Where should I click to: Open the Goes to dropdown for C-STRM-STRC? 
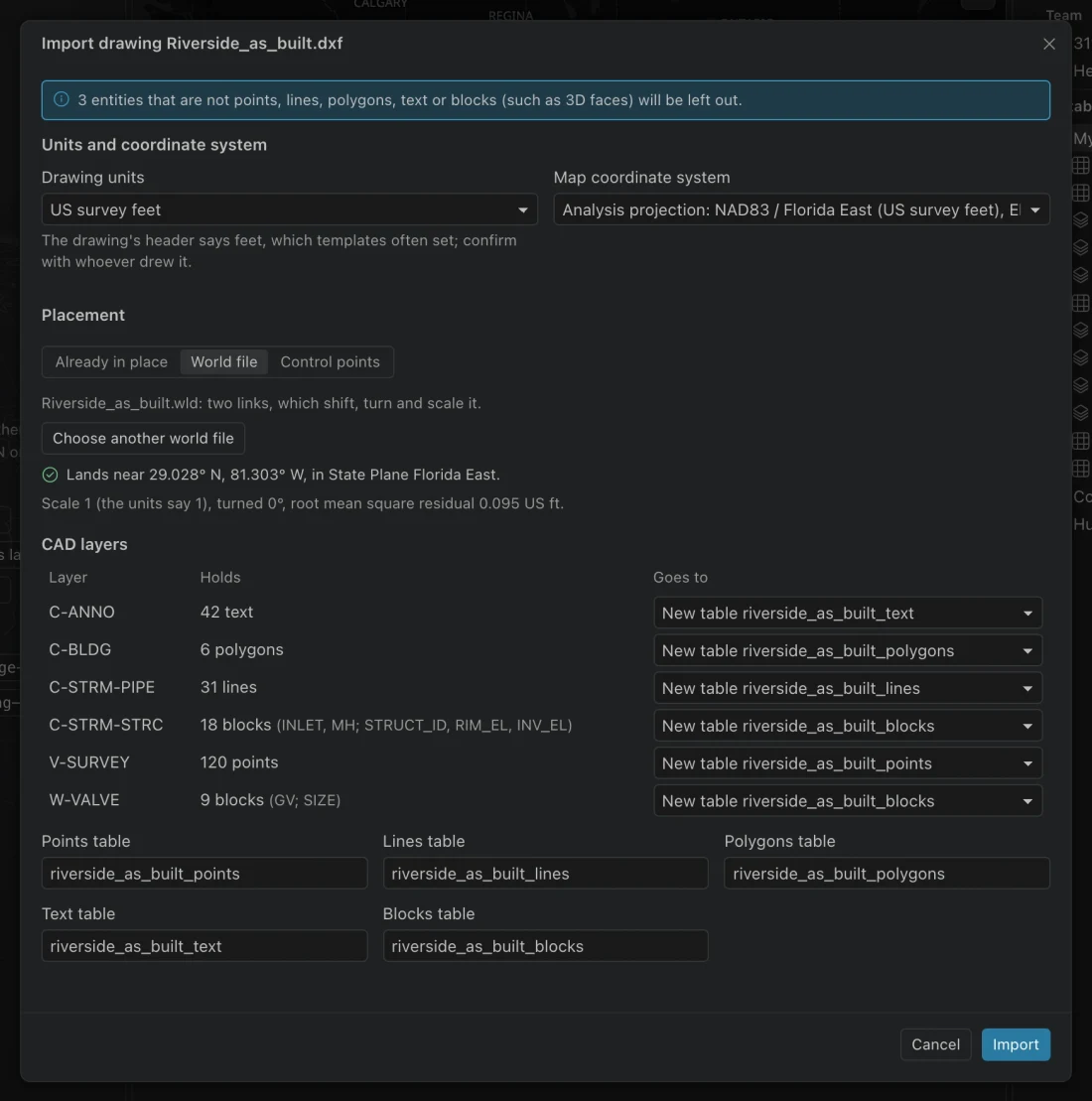tap(848, 726)
